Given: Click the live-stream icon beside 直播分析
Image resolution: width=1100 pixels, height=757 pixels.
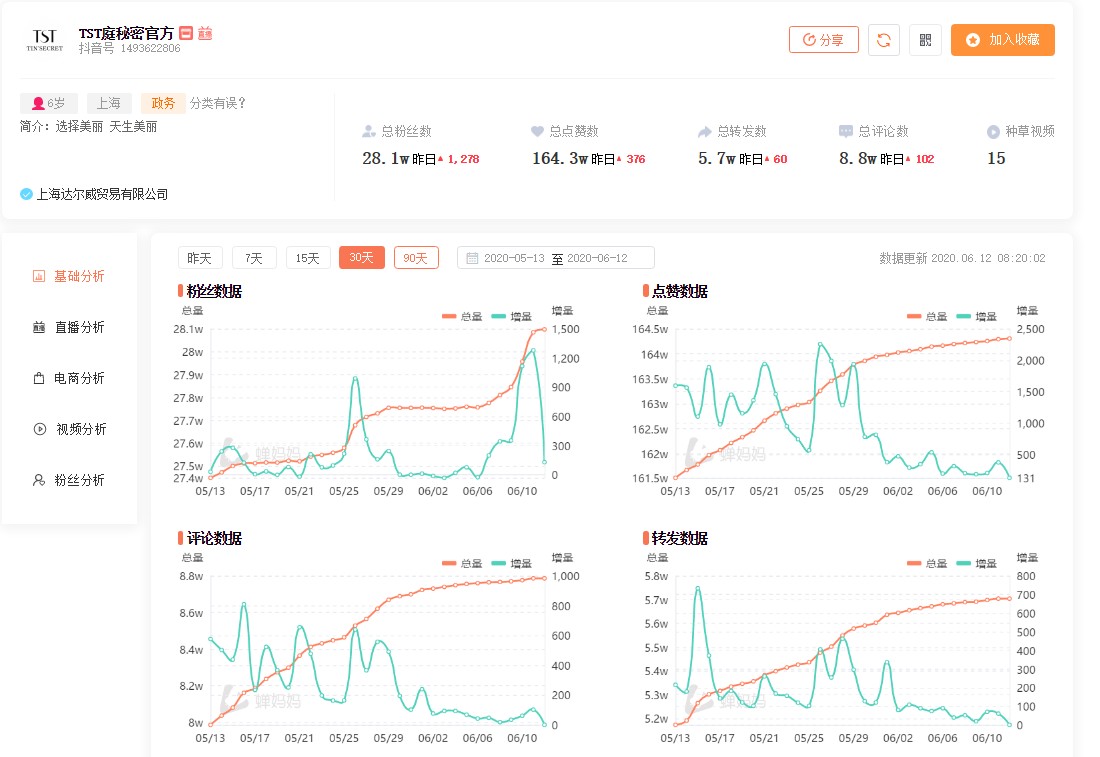Looking at the screenshot, I should pyautogui.click(x=39, y=328).
